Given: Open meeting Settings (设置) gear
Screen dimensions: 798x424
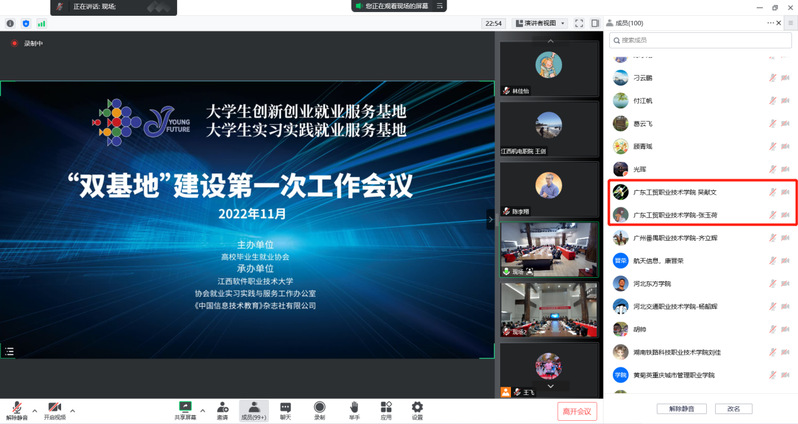Looking at the screenshot, I should [x=418, y=410].
